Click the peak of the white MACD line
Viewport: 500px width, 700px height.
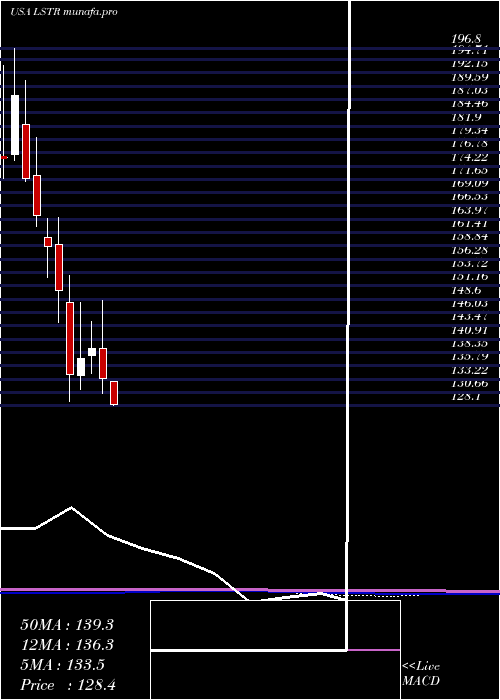point(71,507)
